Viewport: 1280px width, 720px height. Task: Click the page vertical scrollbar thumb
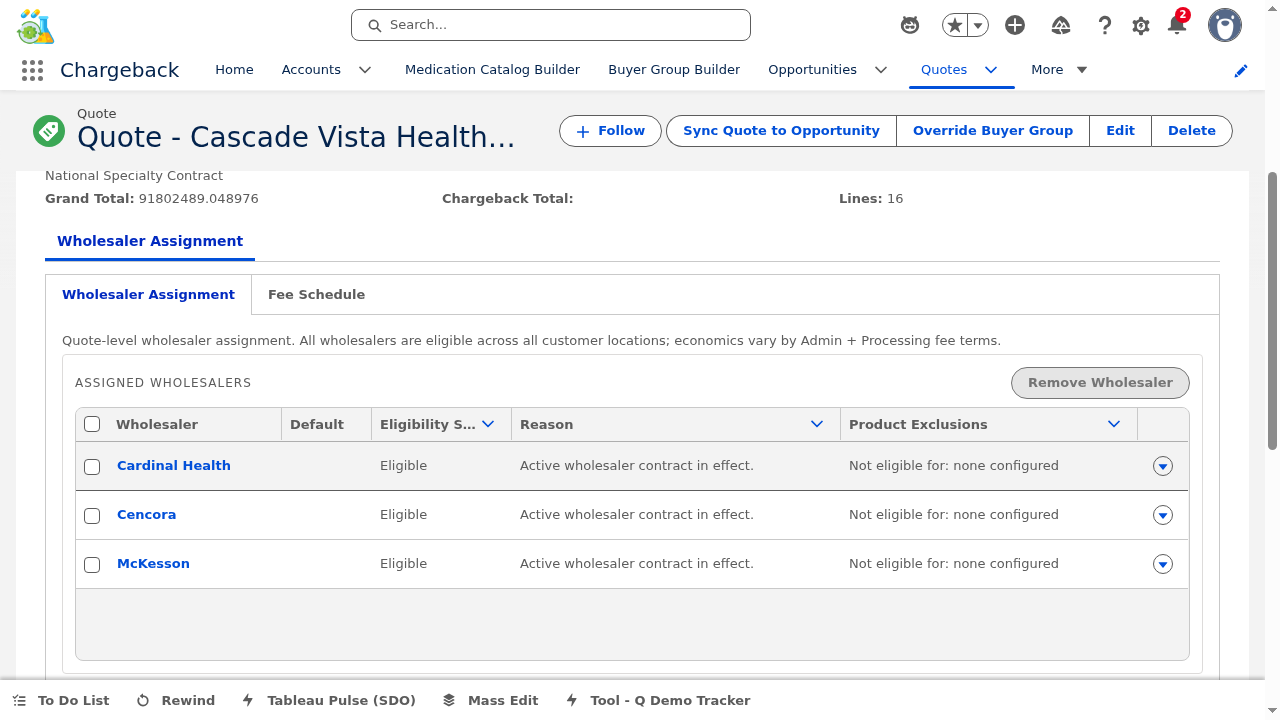pos(1272,310)
